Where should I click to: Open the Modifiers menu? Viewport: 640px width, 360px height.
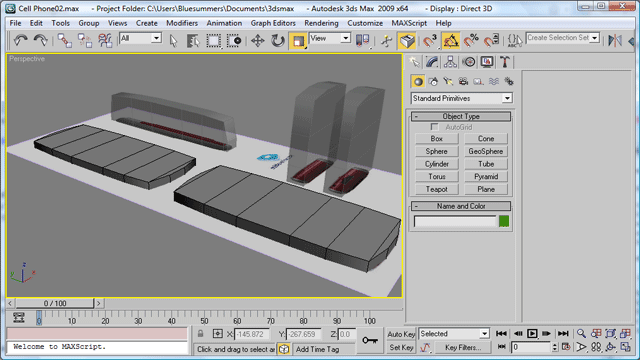(x=182, y=23)
